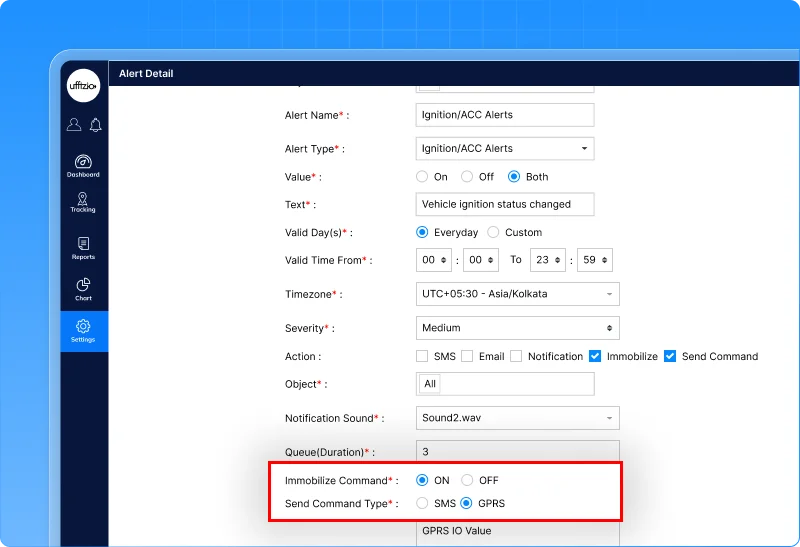Tick the Notification action checkbox

tap(516, 356)
